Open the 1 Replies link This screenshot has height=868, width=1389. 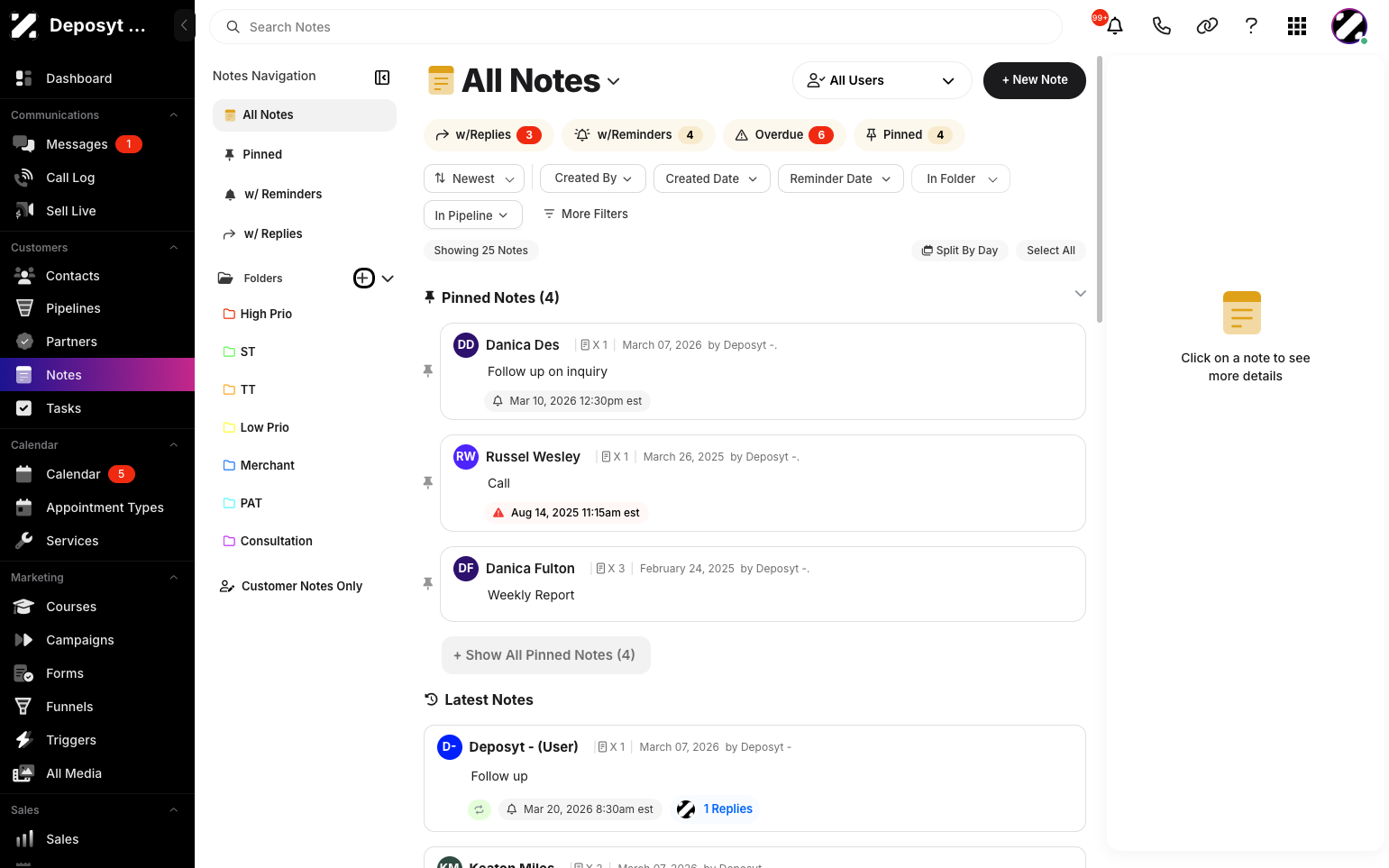(728, 809)
